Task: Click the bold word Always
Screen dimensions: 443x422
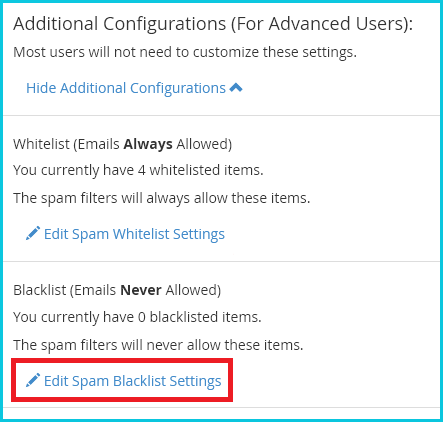Action: tap(148, 144)
